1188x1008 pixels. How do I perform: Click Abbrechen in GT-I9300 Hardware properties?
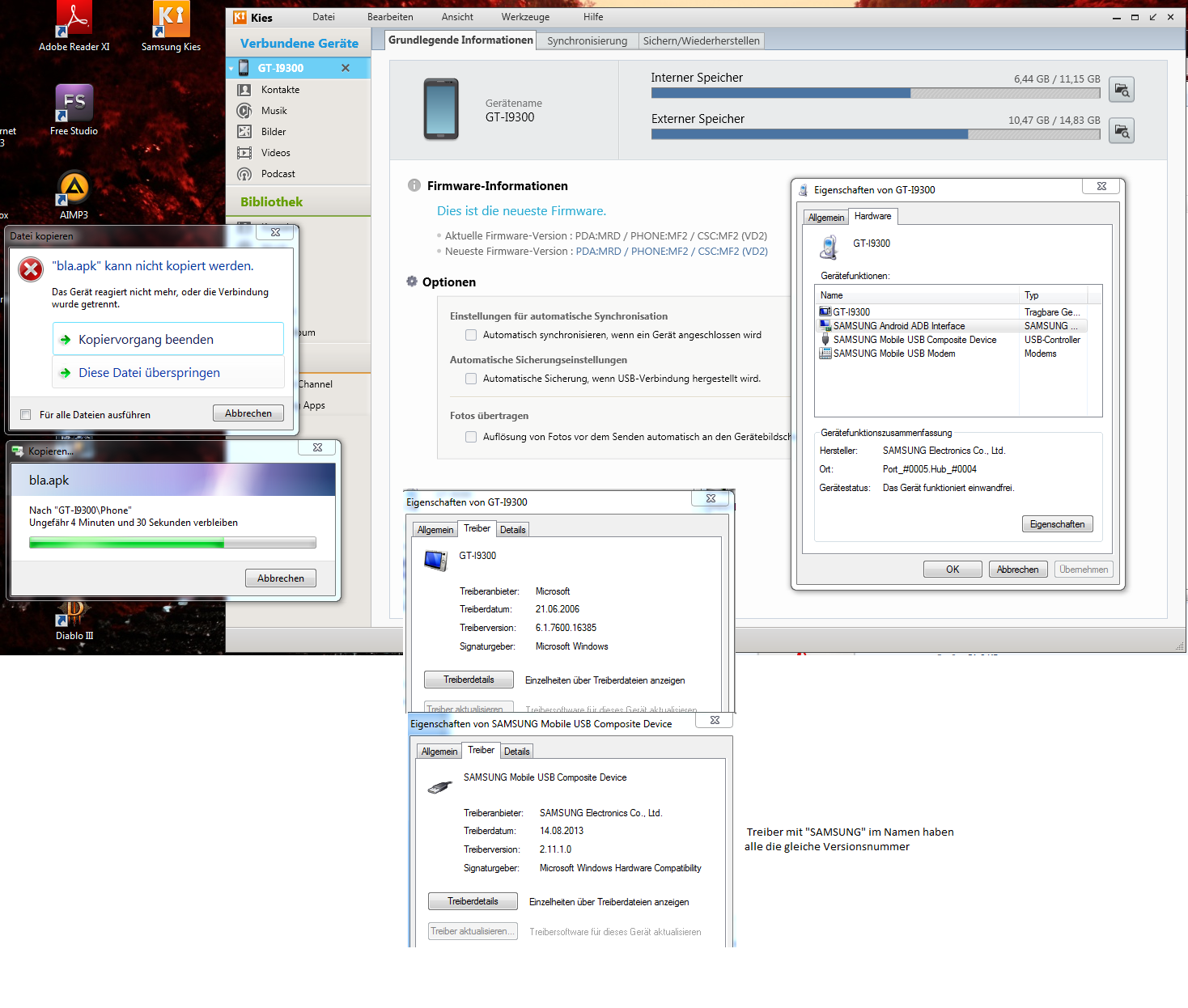point(1018,570)
